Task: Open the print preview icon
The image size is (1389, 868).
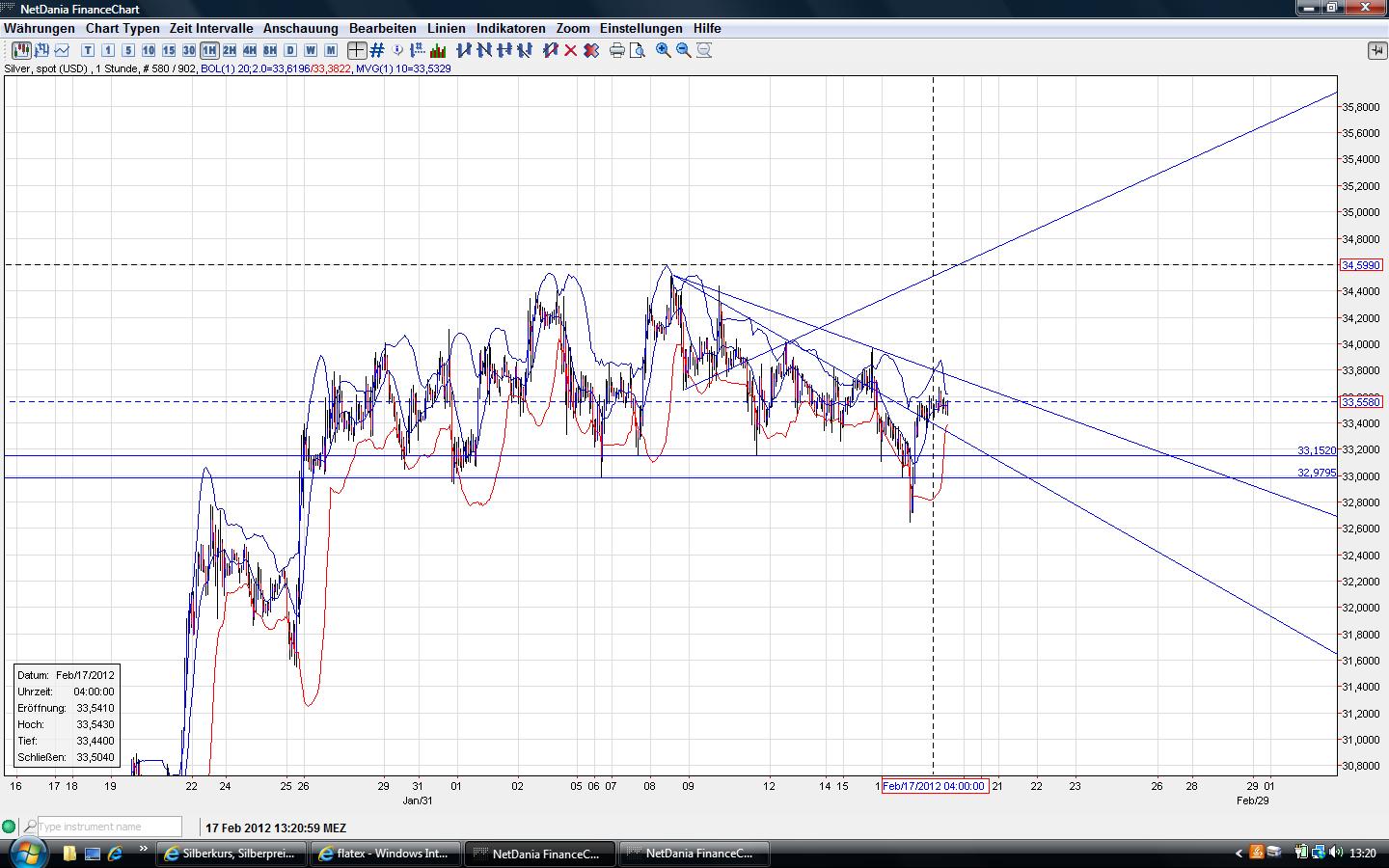Action: tap(638, 50)
